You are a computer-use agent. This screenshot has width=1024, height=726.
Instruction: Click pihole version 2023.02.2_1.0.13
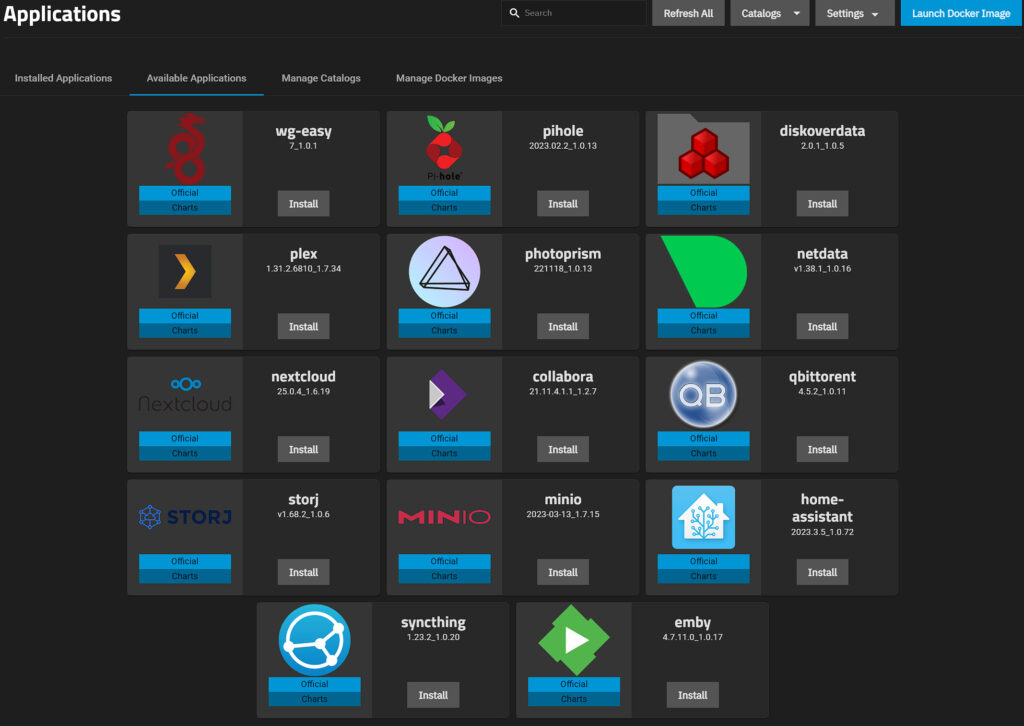[563, 146]
